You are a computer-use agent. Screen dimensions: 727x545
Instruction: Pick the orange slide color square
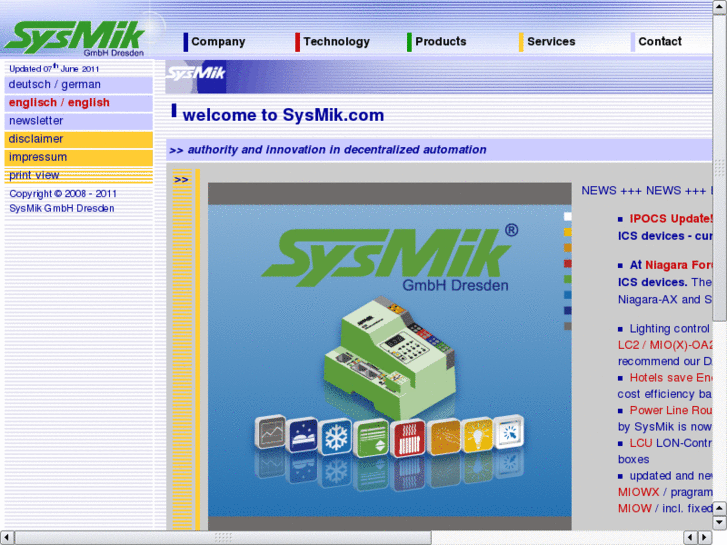(568, 248)
